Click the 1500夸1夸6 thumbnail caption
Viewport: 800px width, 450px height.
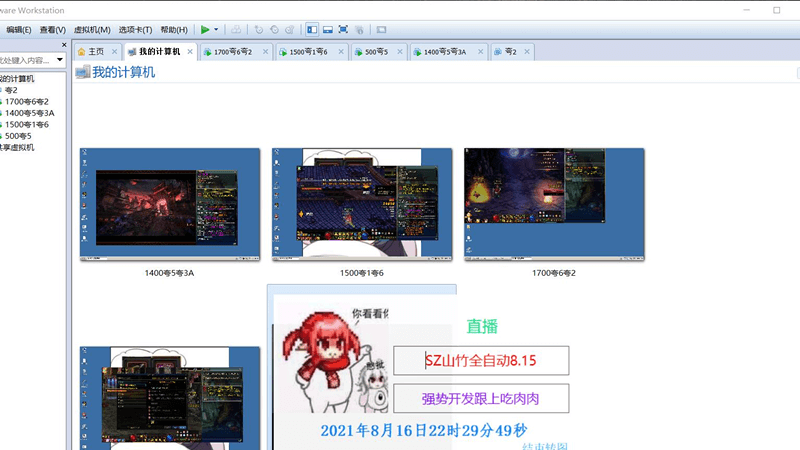point(362,273)
